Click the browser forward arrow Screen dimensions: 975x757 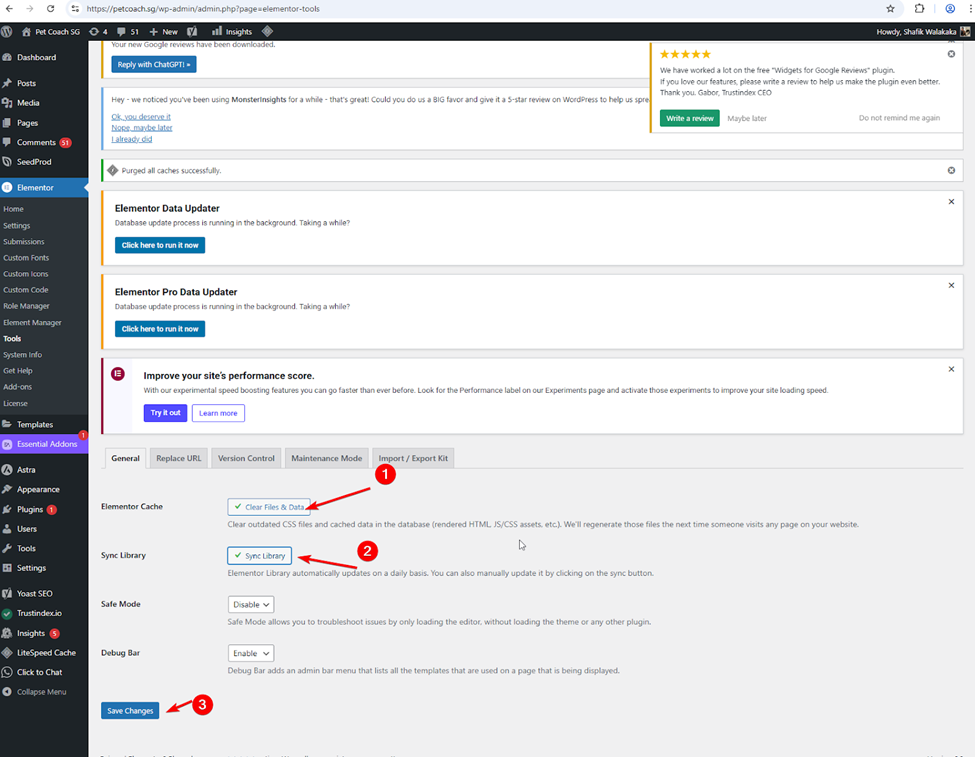point(29,9)
